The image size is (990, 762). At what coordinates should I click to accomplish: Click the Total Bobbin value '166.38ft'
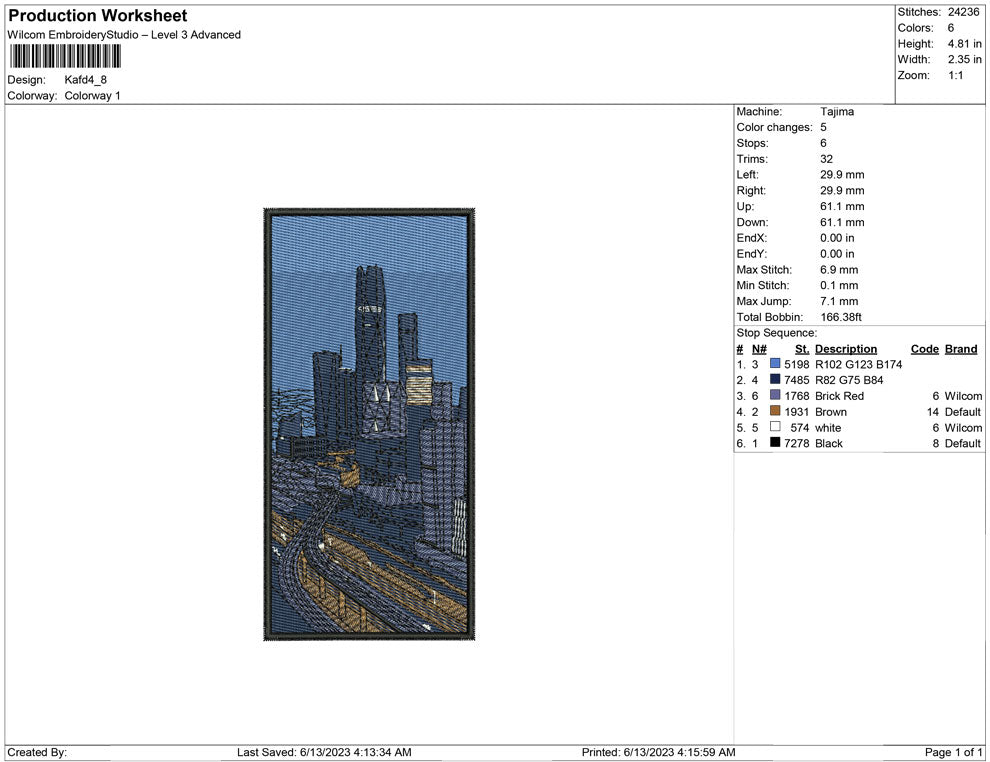coord(841,317)
